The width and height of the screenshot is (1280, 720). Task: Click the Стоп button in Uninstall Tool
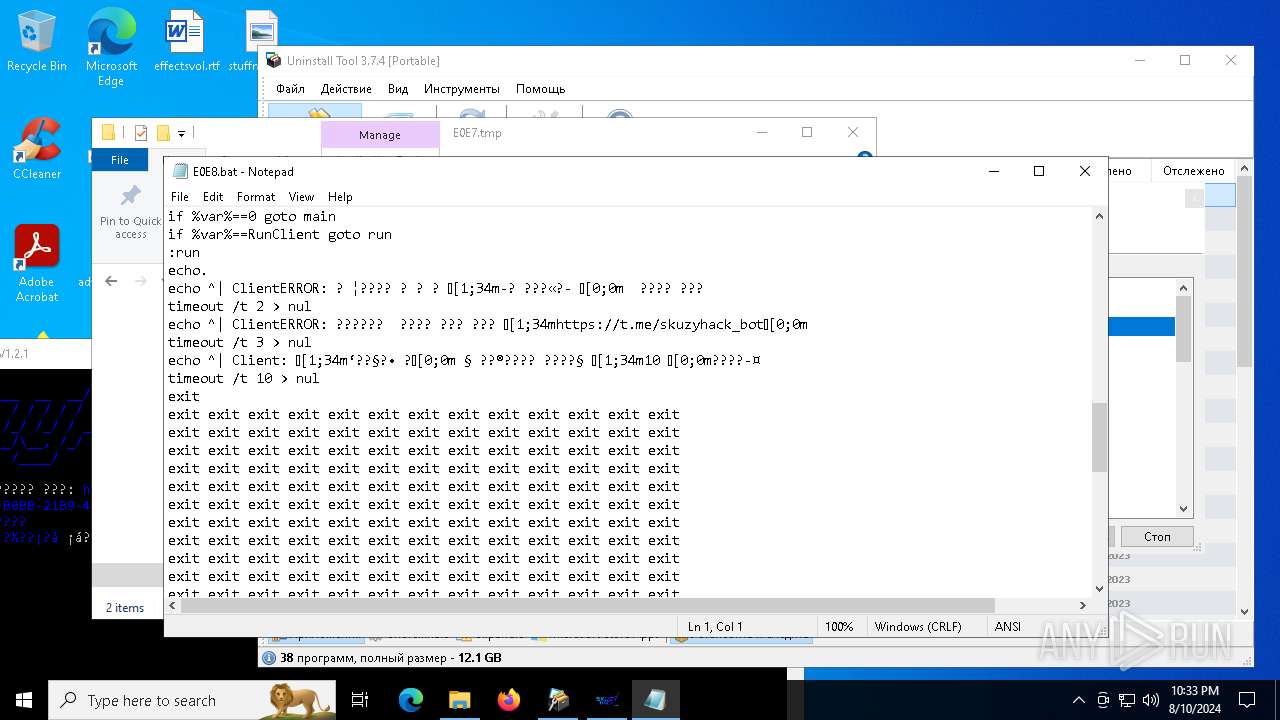pyautogui.click(x=1157, y=537)
